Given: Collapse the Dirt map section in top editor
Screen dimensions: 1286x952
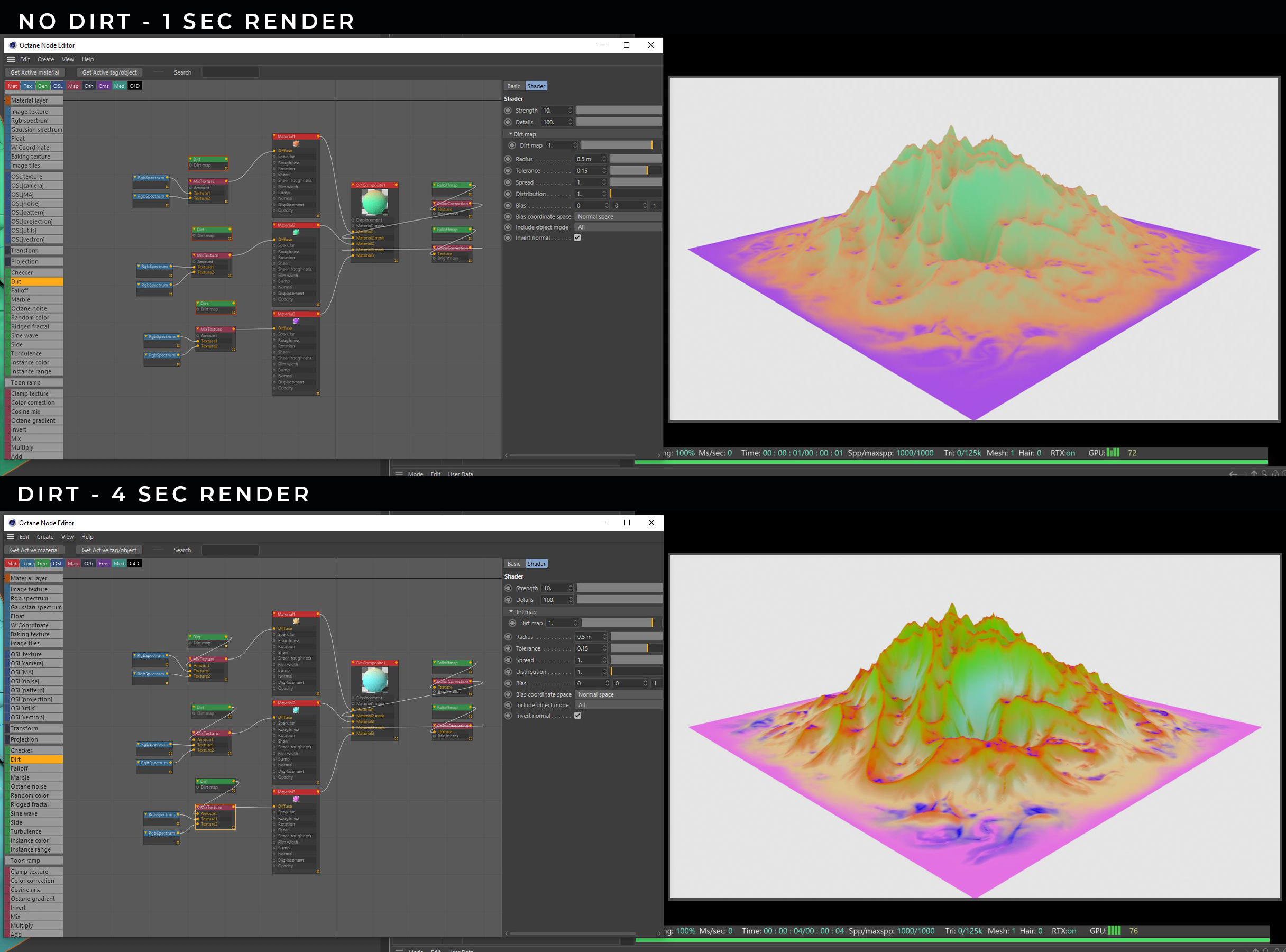Looking at the screenshot, I should (510, 134).
